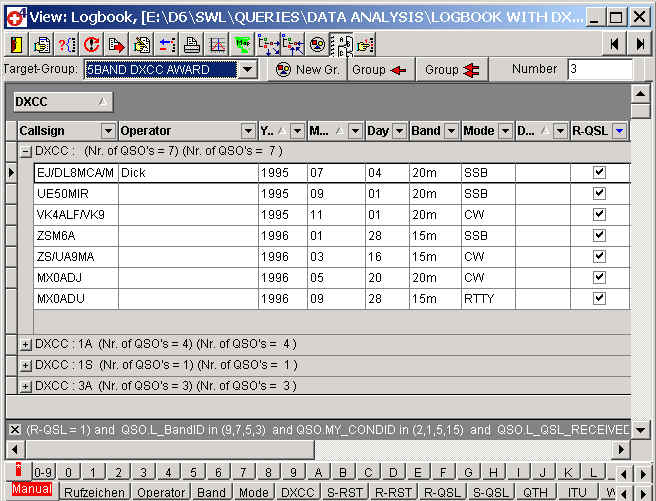This screenshot has width=656, height=501.
Task: Toggle R-QSL checkbox for MX0ADU row
Action: pyautogui.click(x=599, y=298)
